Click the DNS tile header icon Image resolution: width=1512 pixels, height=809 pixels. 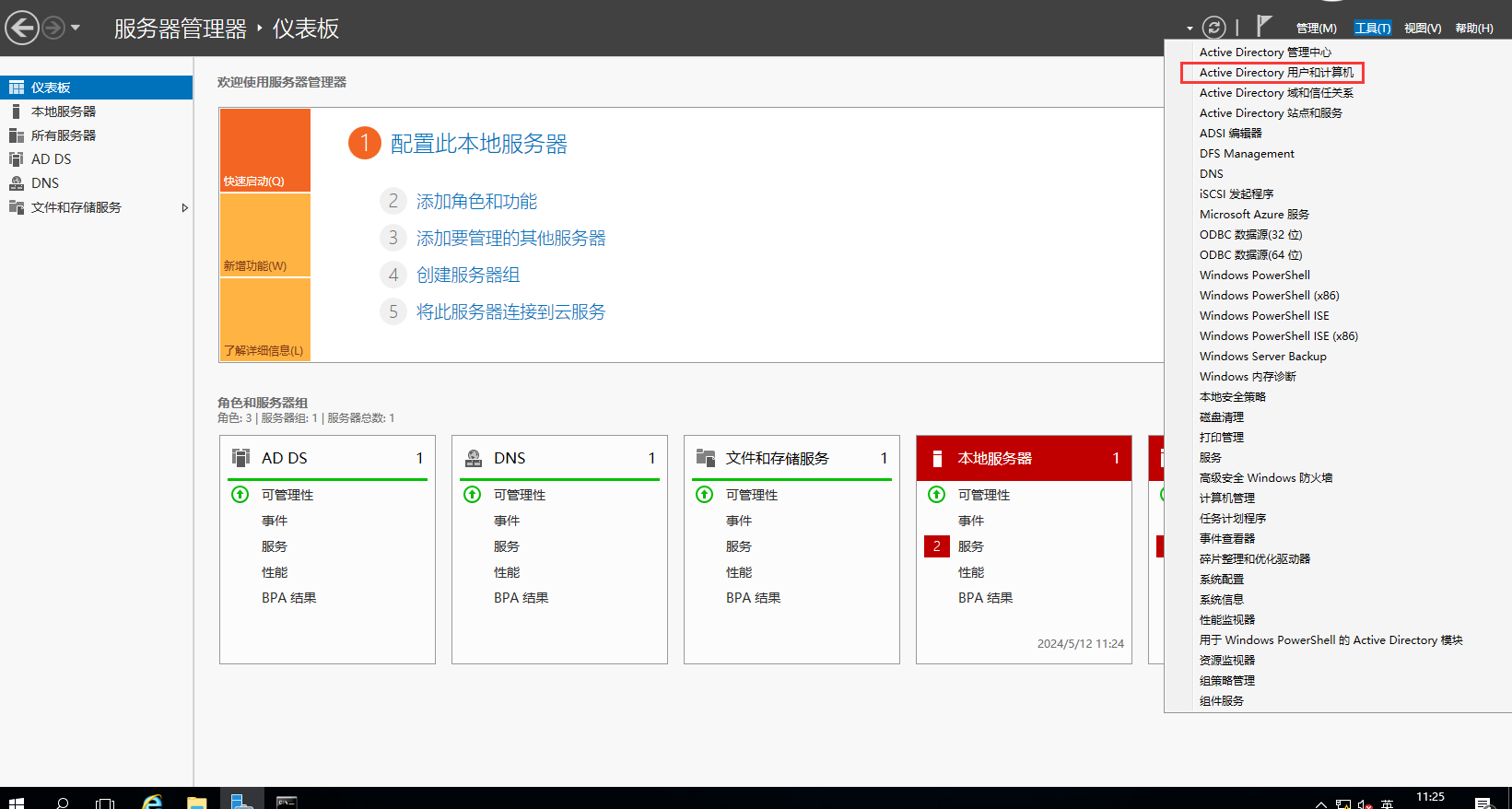pyautogui.click(x=474, y=458)
